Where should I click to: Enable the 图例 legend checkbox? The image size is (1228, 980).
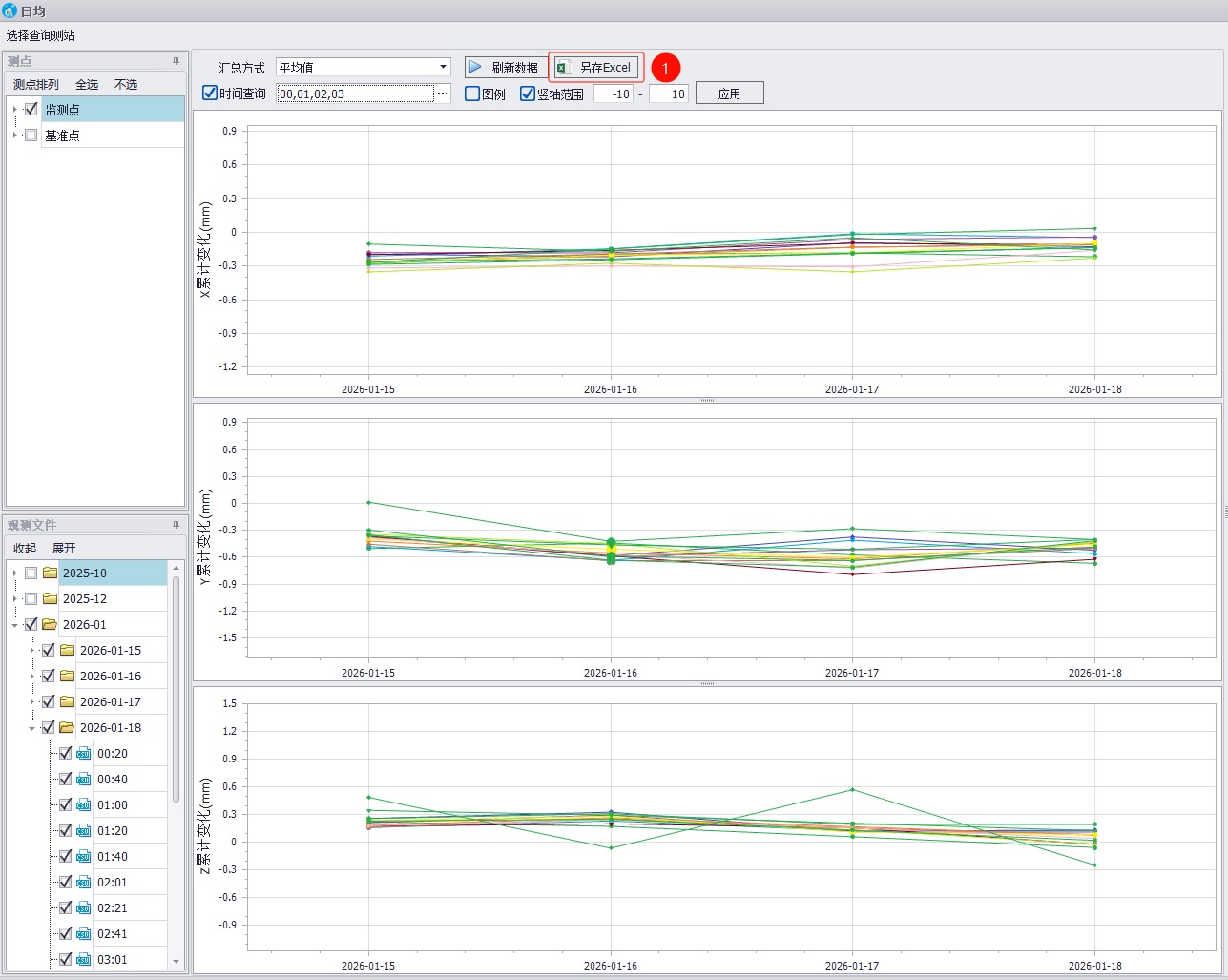472,94
